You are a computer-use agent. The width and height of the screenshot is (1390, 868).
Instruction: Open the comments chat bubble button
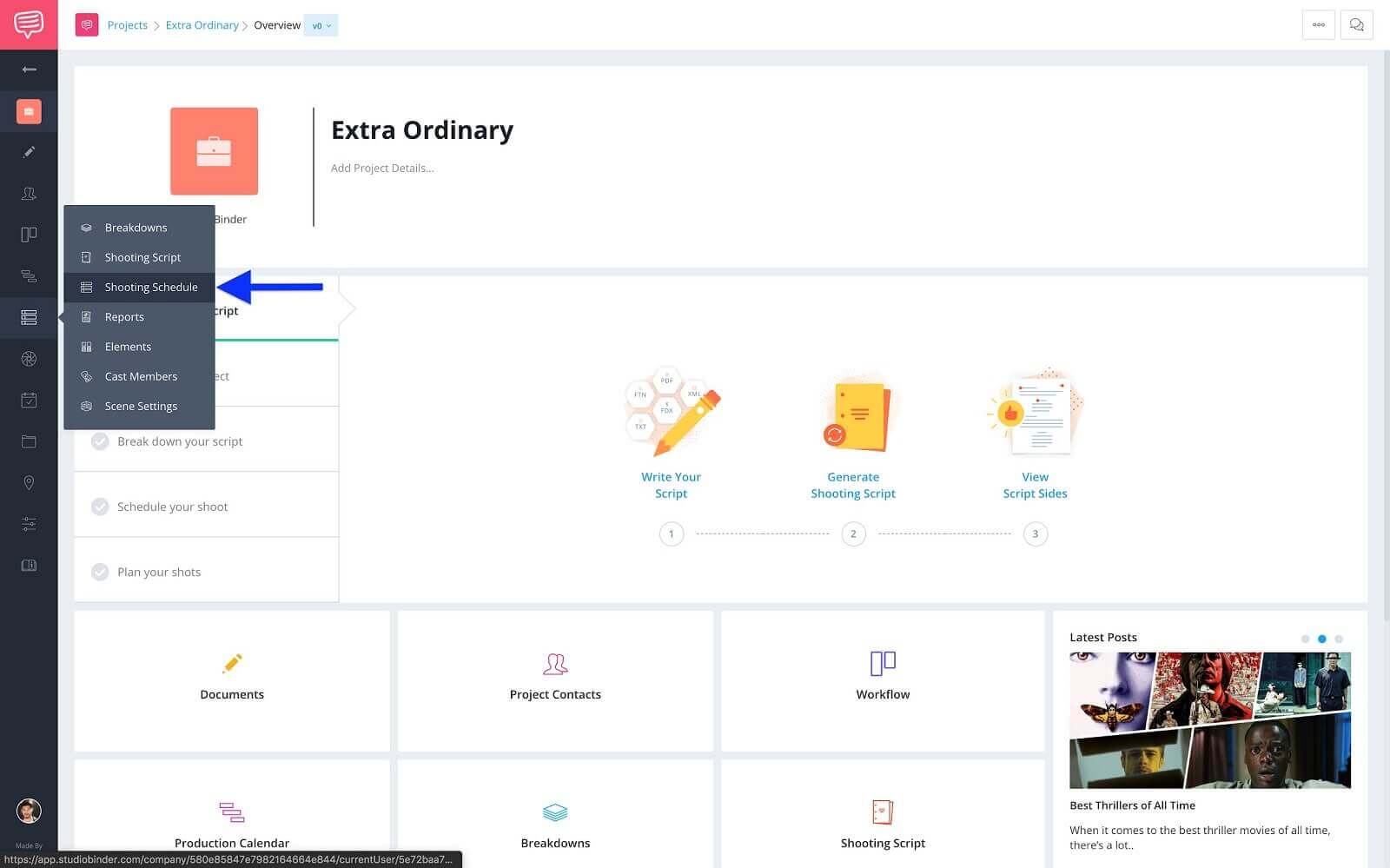coord(1356,25)
